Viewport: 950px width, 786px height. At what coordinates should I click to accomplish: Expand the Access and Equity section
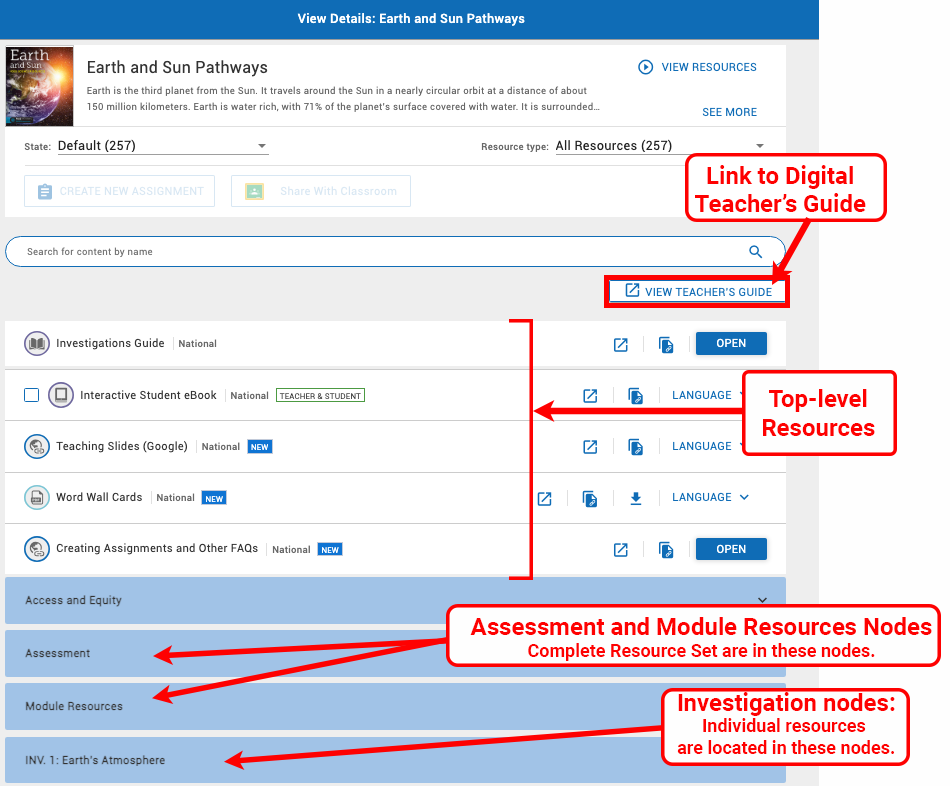(395, 600)
